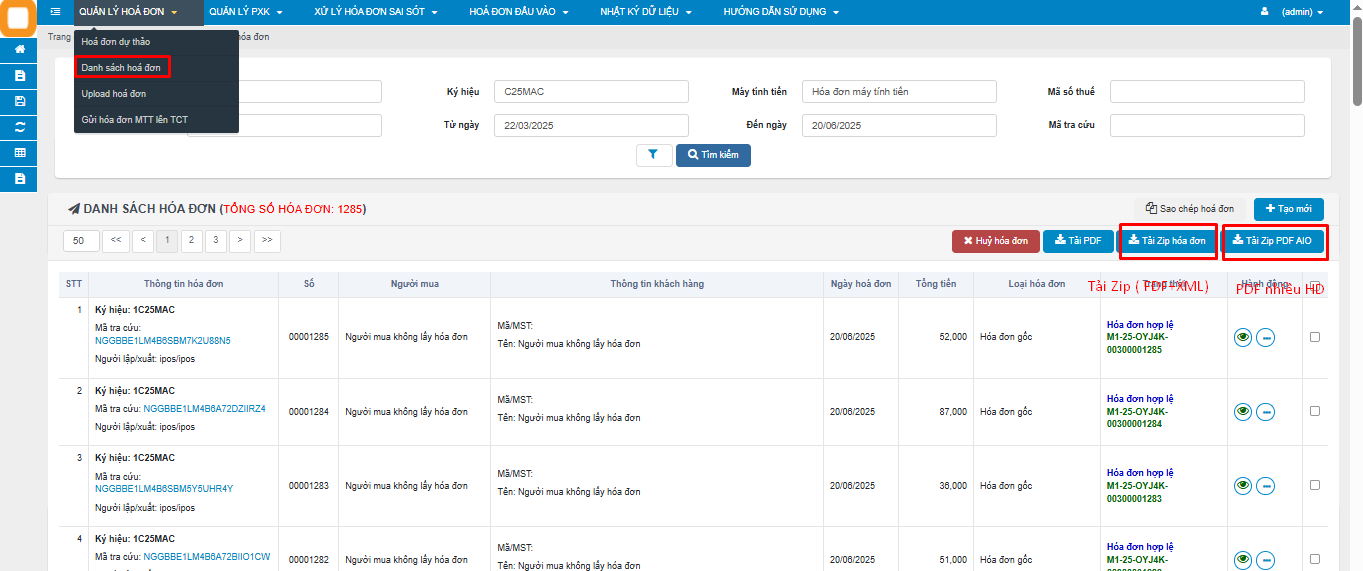Select Upload hoá đơn from the menu
The width and height of the screenshot is (1363, 571).
[114, 94]
